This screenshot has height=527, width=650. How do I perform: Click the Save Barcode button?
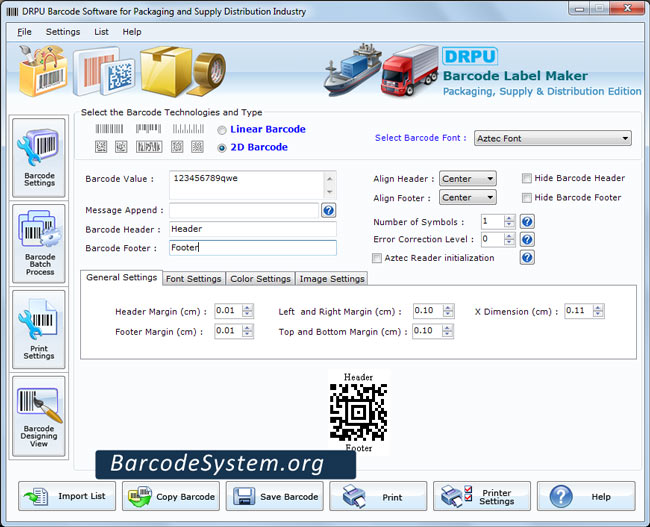[x=274, y=496]
